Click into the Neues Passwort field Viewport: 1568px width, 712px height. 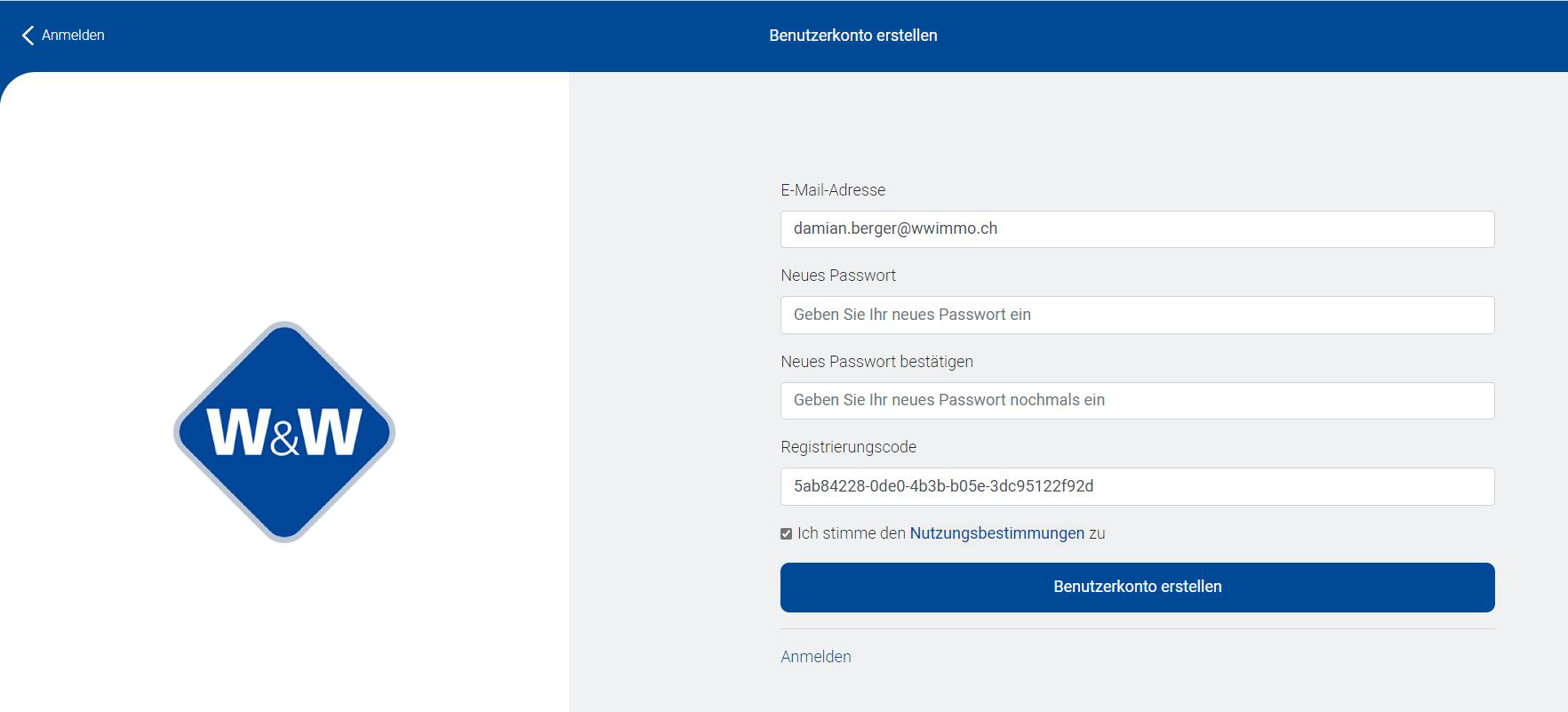1137,315
